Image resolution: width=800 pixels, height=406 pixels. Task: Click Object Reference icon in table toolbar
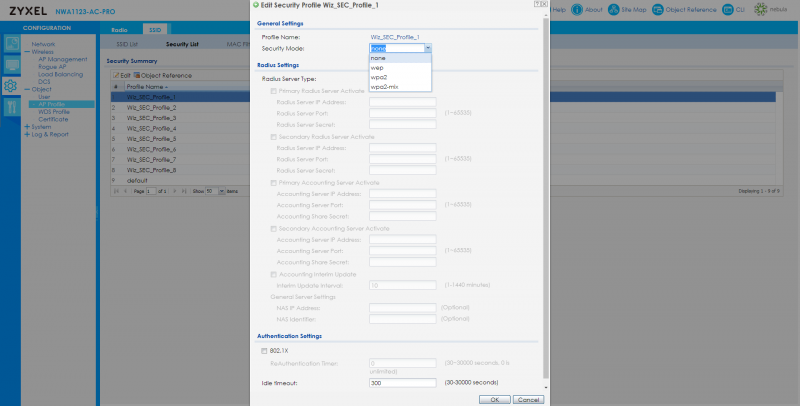[x=137, y=75]
